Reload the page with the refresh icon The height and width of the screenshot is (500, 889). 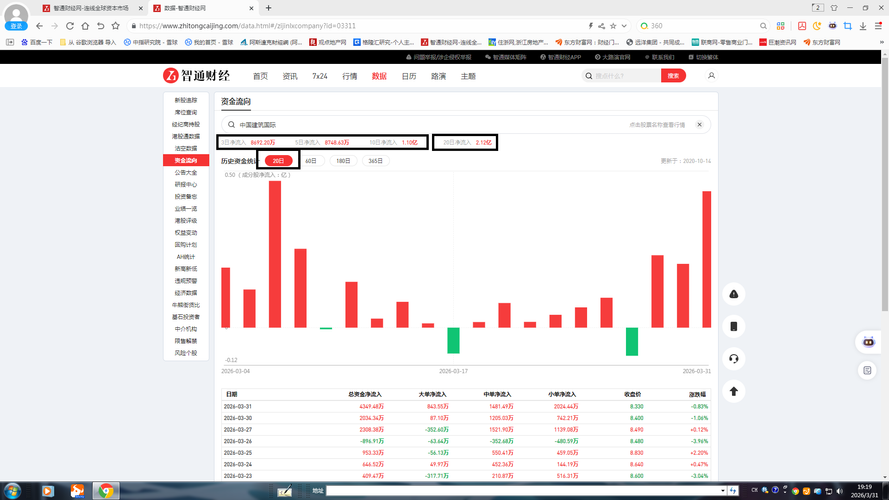pos(70,26)
